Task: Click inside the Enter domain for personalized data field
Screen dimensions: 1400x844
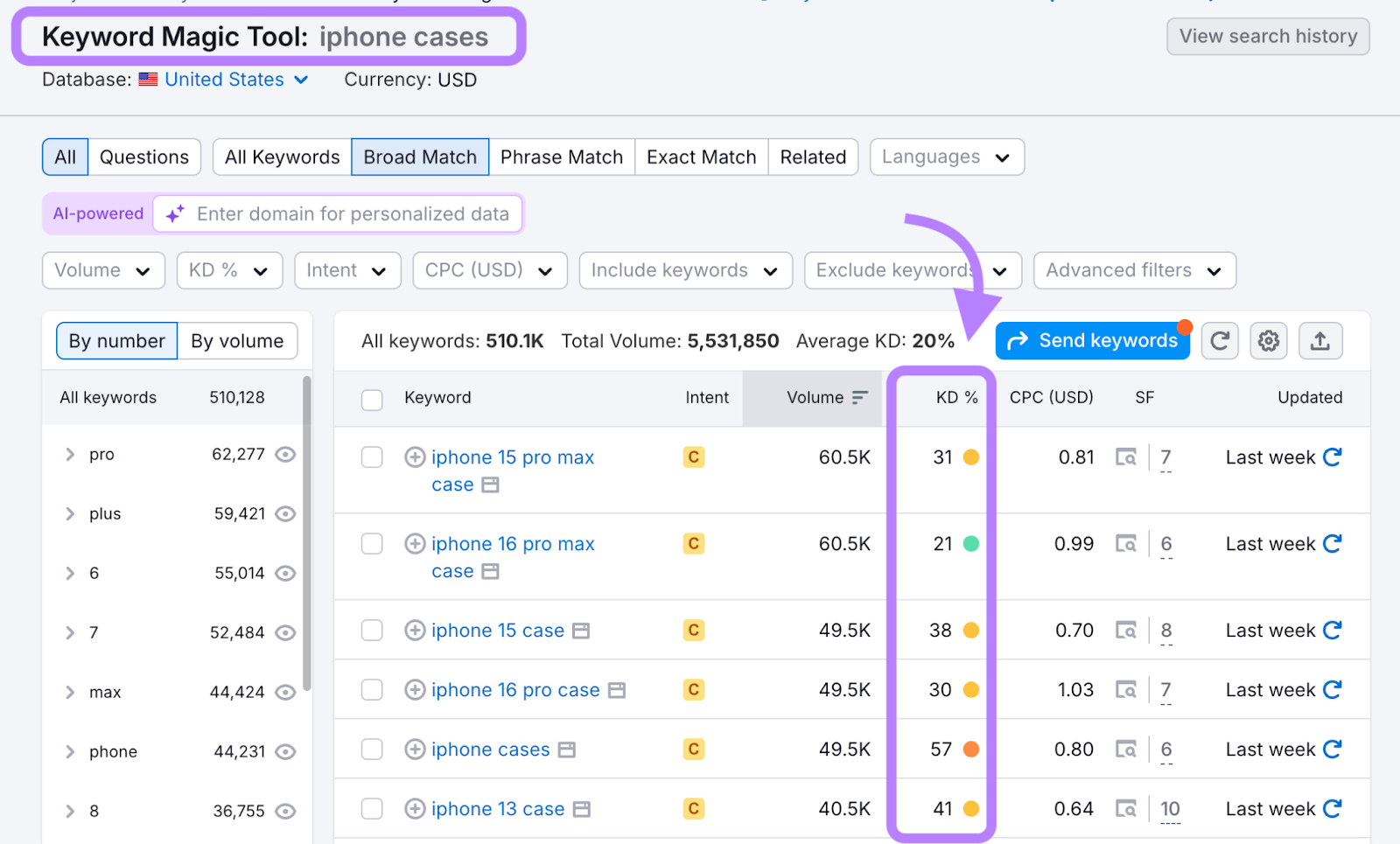Action: 350,213
